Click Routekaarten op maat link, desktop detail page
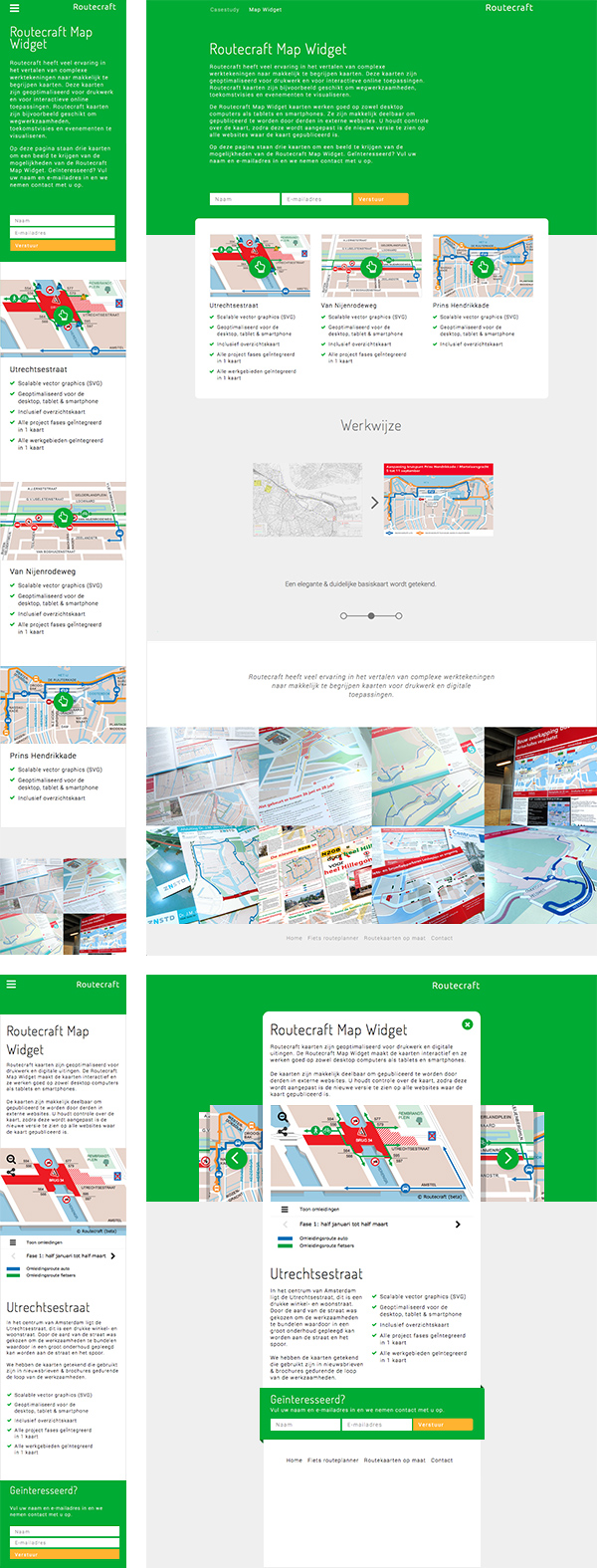Screen dimensions: 597x1568 (x=394, y=1460)
